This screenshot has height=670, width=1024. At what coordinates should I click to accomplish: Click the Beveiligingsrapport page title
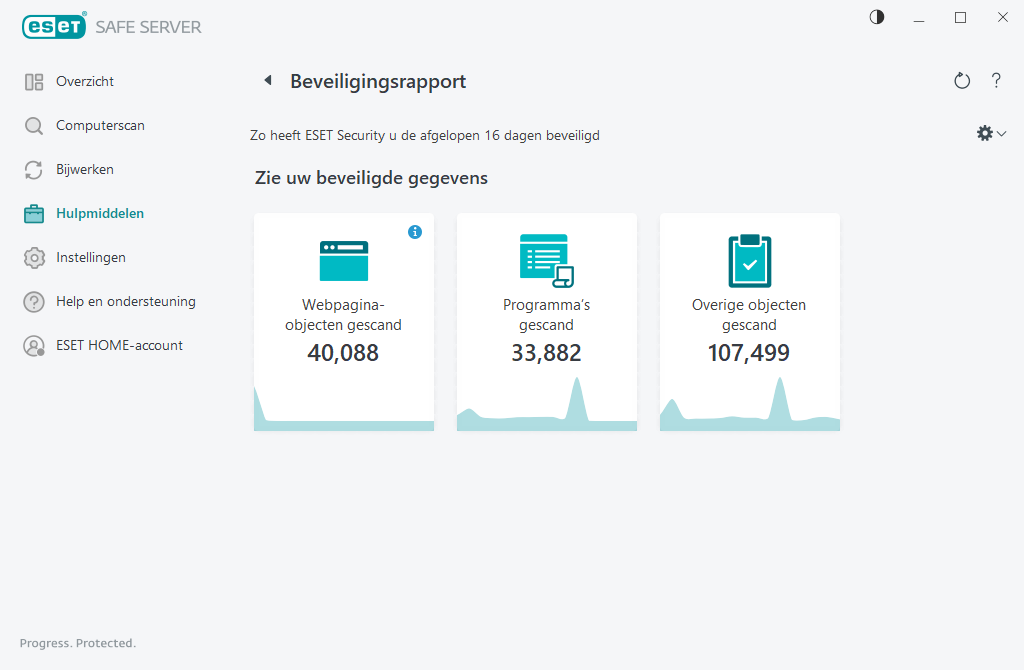[x=378, y=82]
